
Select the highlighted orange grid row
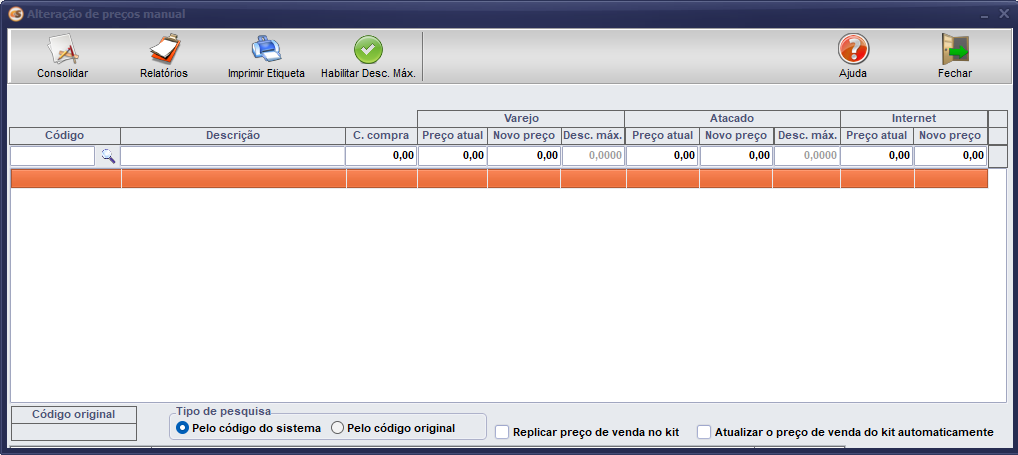498,179
